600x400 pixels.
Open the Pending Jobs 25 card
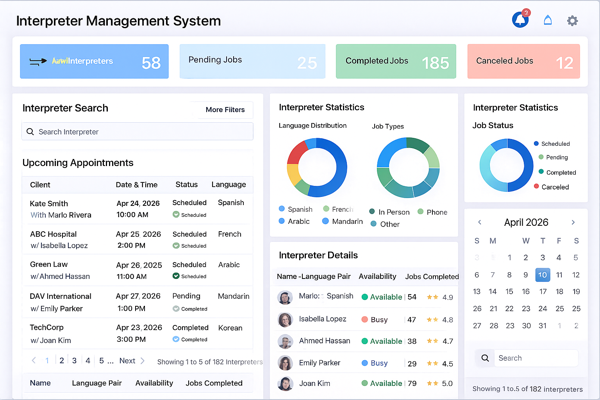tap(253, 61)
